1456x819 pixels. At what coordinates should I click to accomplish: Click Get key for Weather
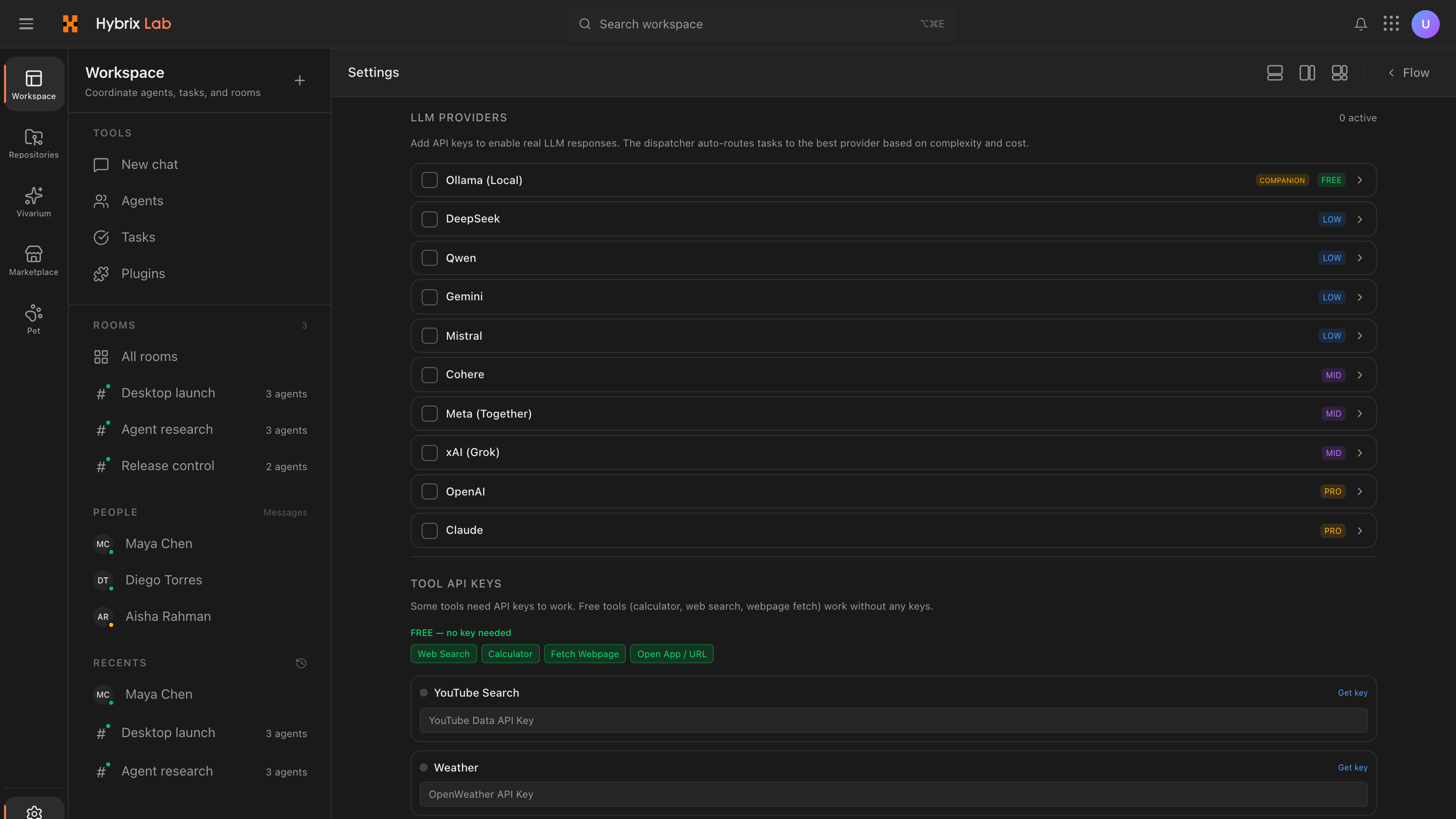[1352, 767]
